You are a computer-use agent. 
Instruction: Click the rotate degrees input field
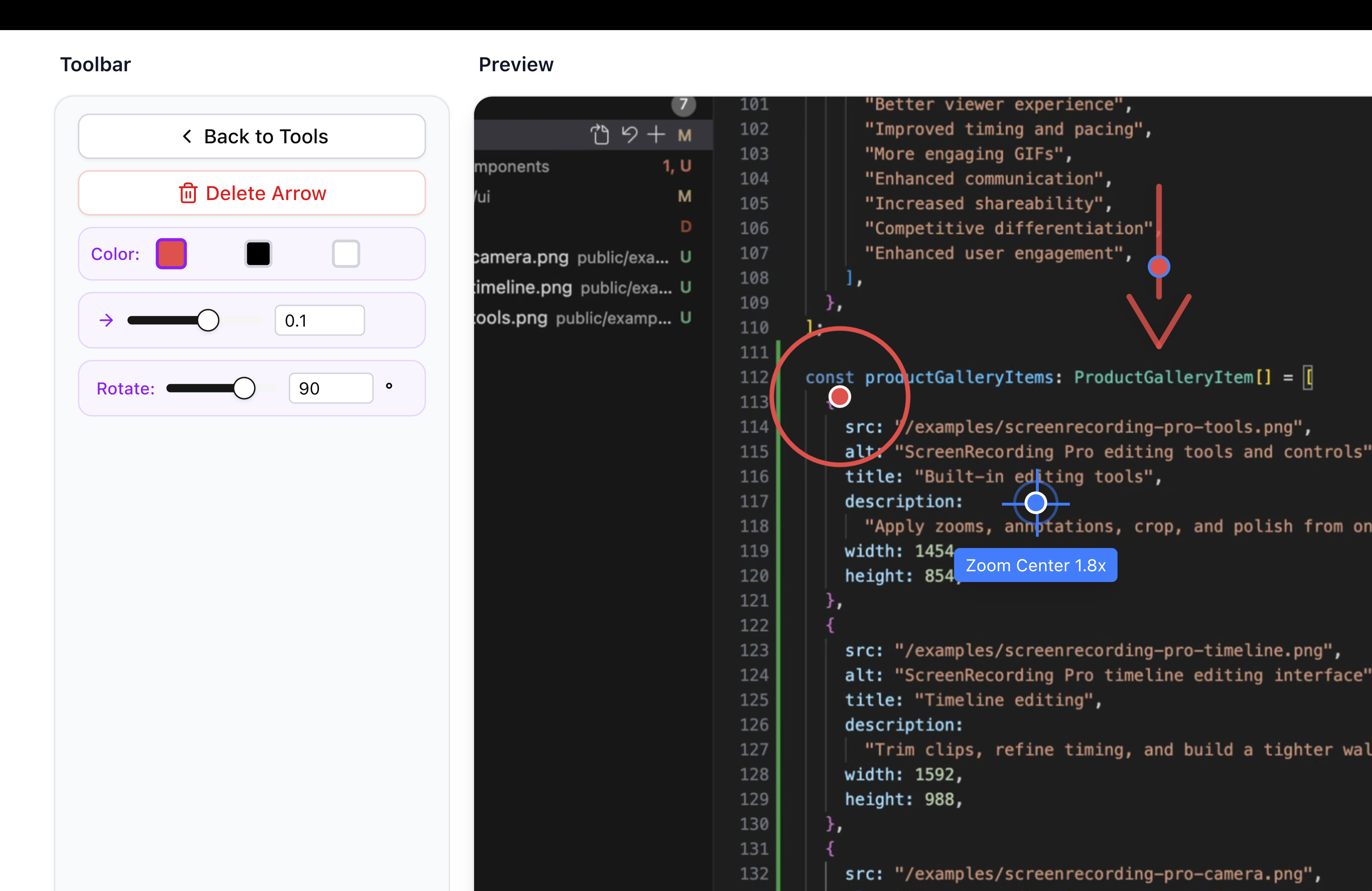point(330,388)
